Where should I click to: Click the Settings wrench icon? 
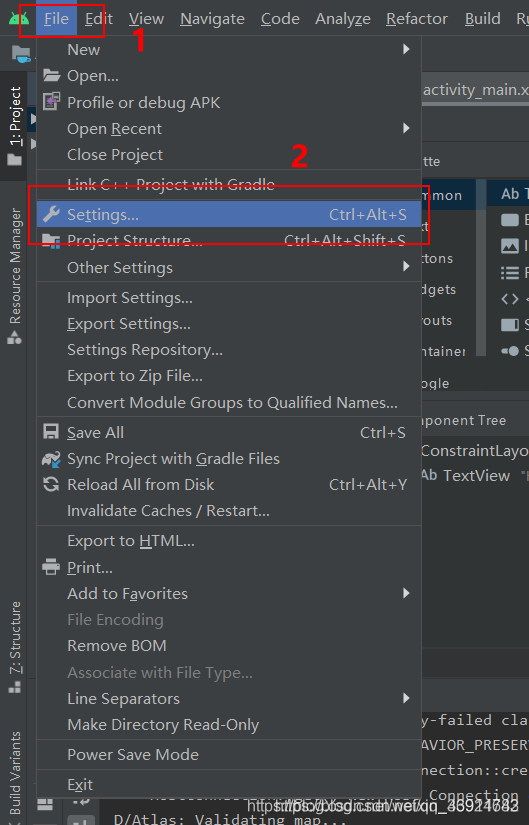51,214
